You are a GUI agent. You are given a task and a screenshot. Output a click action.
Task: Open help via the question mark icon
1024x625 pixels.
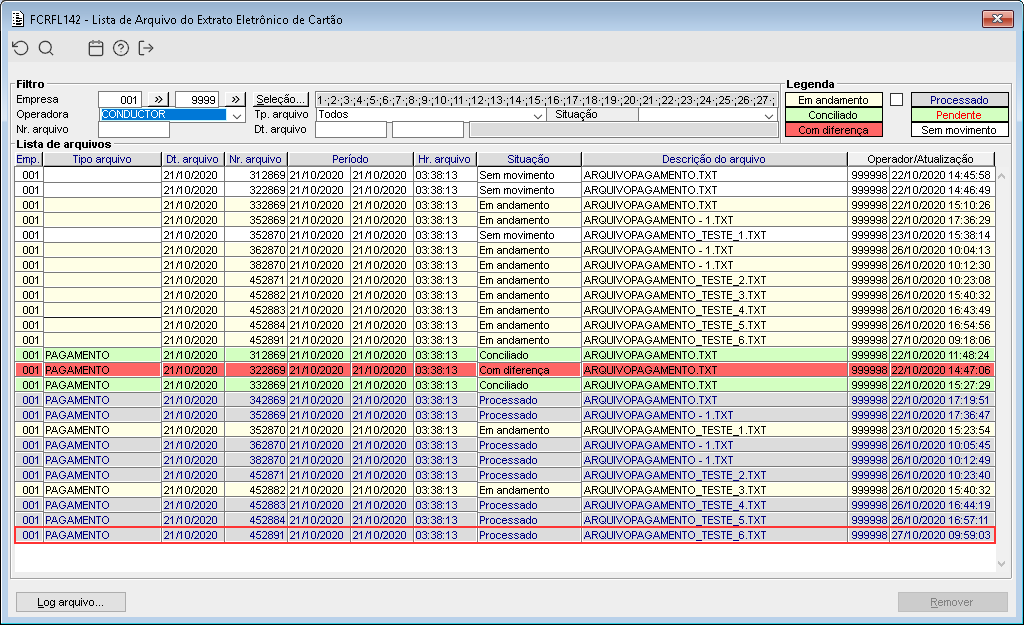121,48
